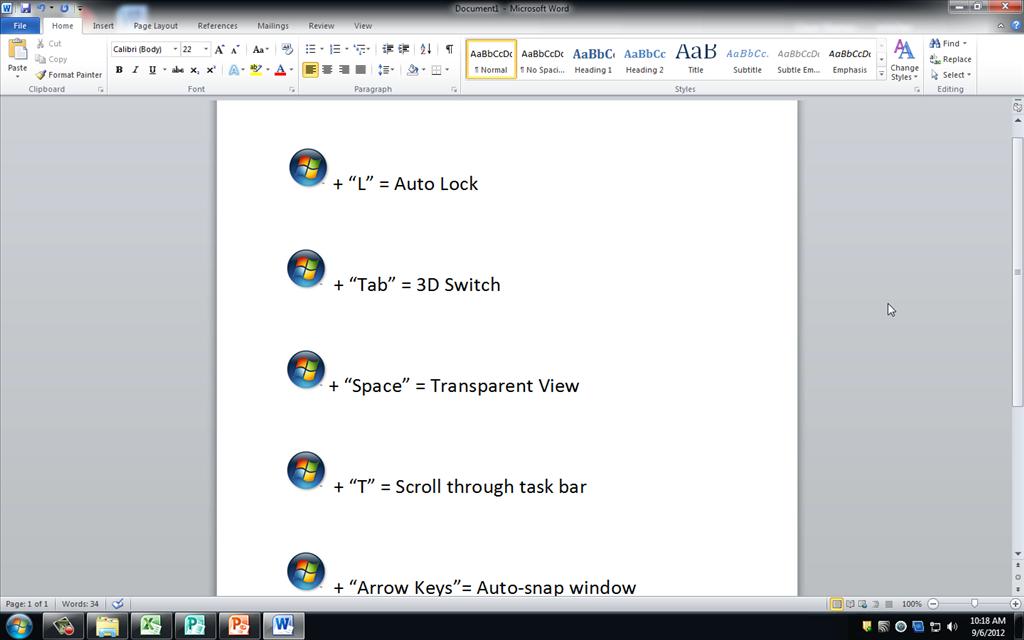The image size is (1024, 640).
Task: Click the Windows Start orb on the taskbar
Action: click(x=18, y=626)
